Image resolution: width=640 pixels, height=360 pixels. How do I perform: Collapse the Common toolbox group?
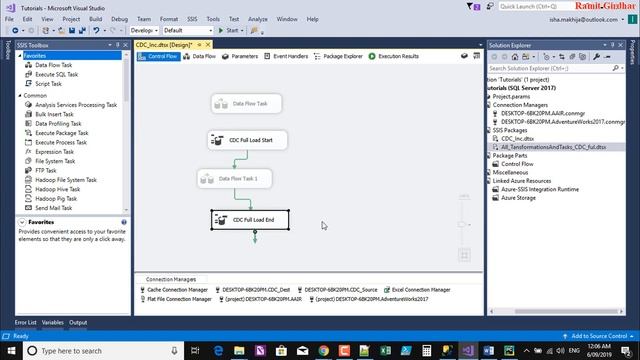(20, 96)
